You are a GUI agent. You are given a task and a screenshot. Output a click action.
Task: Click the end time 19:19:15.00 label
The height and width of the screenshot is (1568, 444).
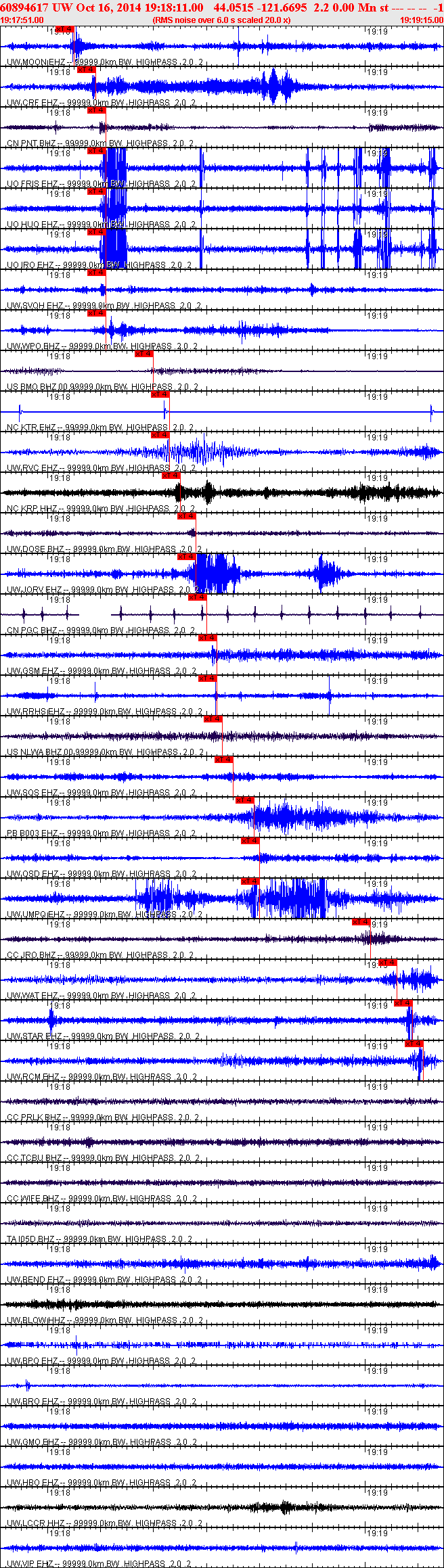421,20
